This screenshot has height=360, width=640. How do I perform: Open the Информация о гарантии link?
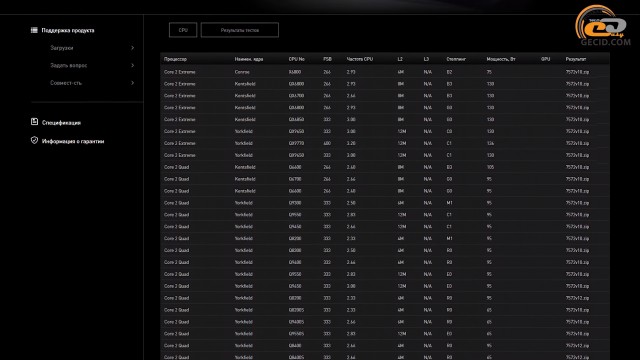(73, 141)
